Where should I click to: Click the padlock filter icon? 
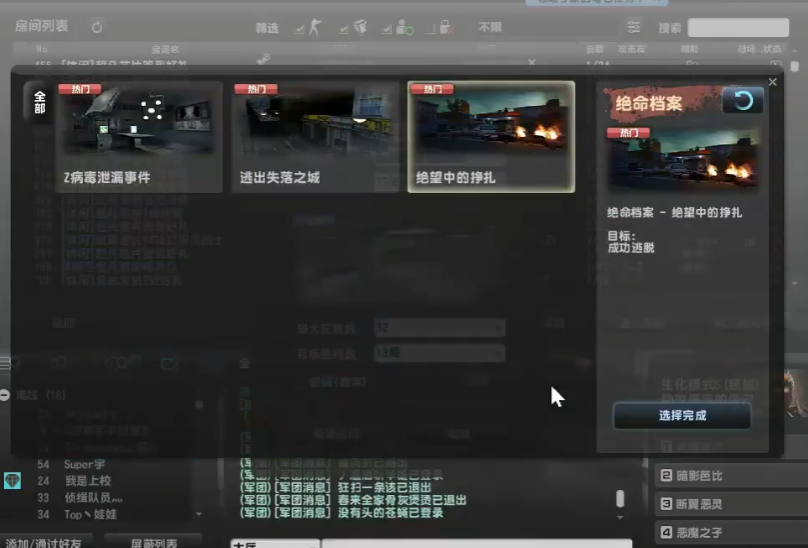tap(443, 28)
